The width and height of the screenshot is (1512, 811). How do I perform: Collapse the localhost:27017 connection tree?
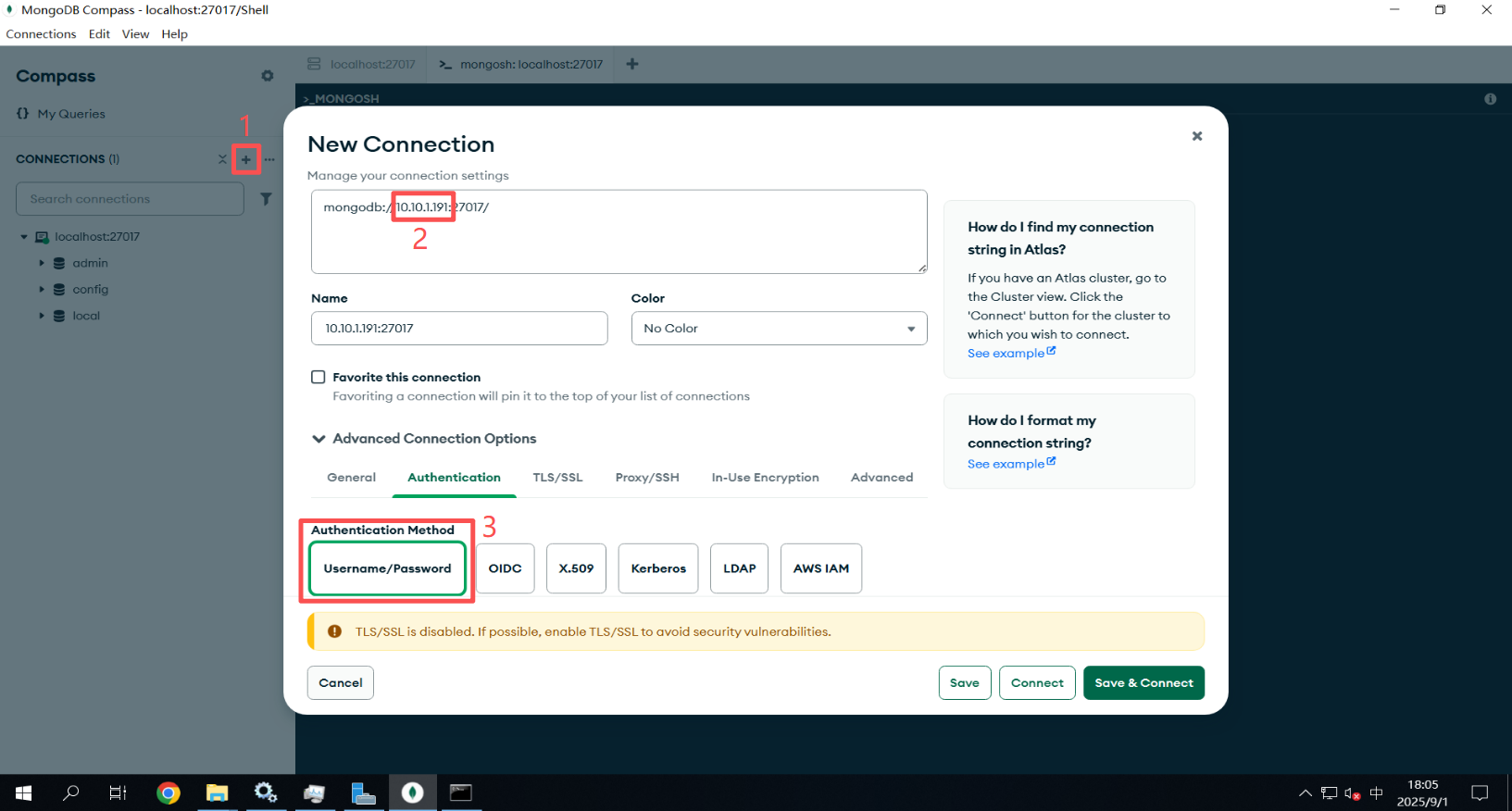[x=24, y=237]
